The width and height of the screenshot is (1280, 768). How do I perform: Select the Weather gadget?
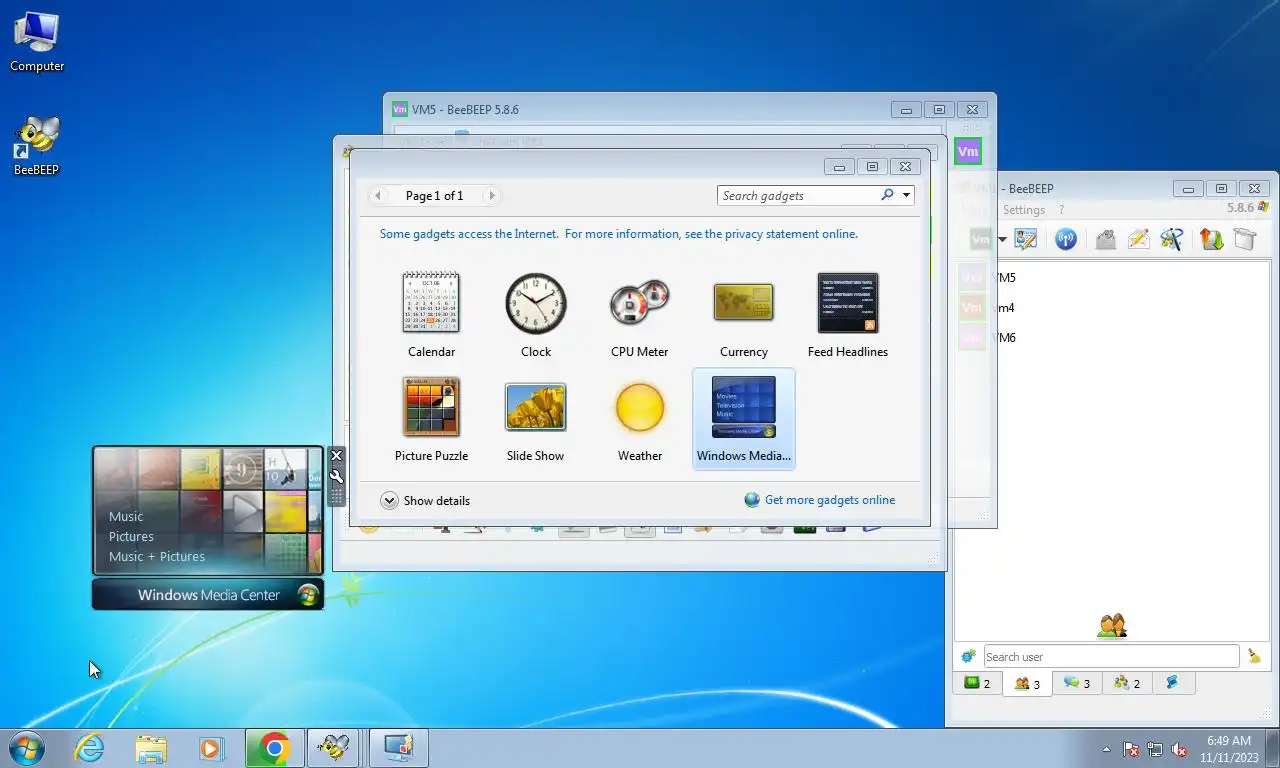tap(639, 419)
